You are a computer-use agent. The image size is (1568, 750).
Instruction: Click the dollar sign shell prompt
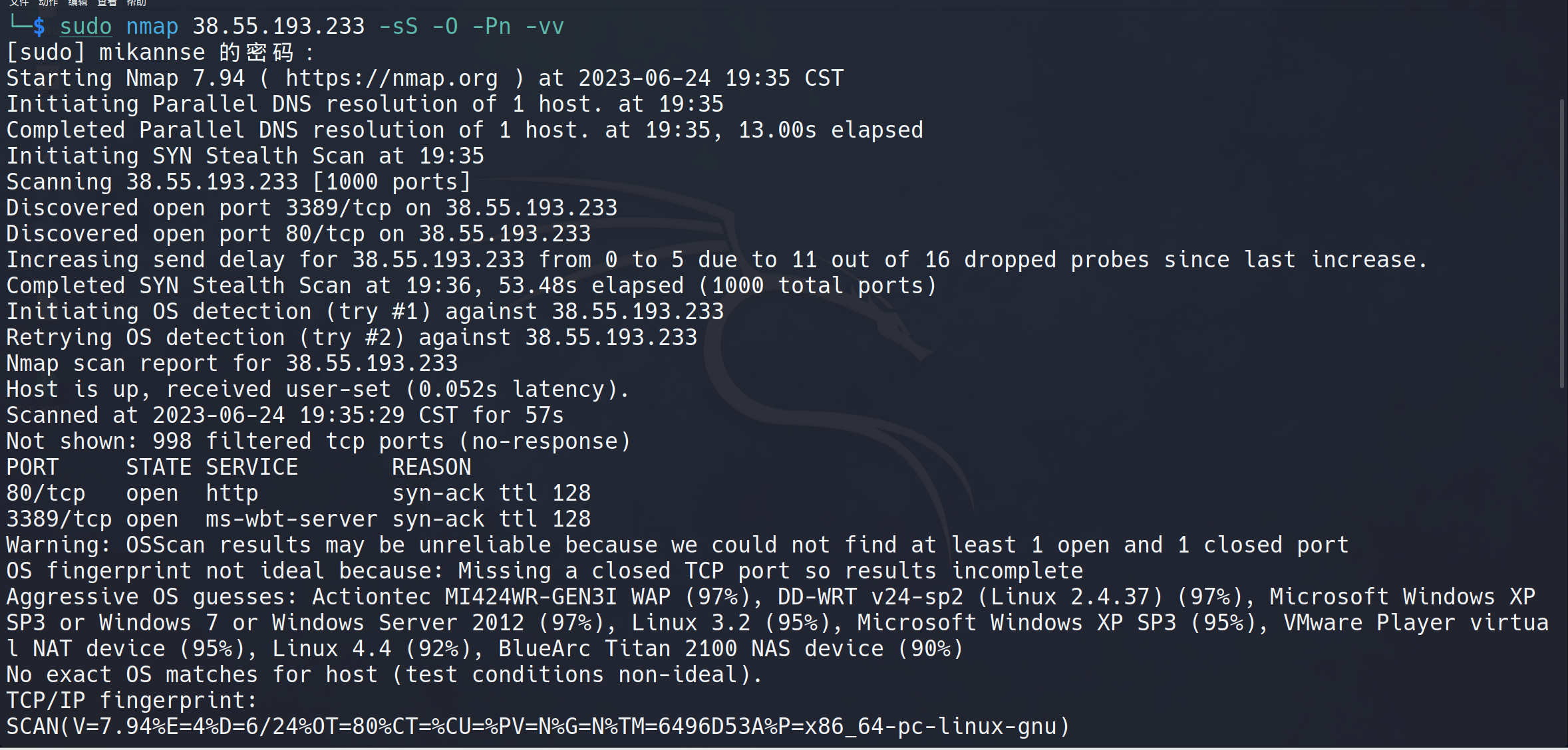[39, 27]
